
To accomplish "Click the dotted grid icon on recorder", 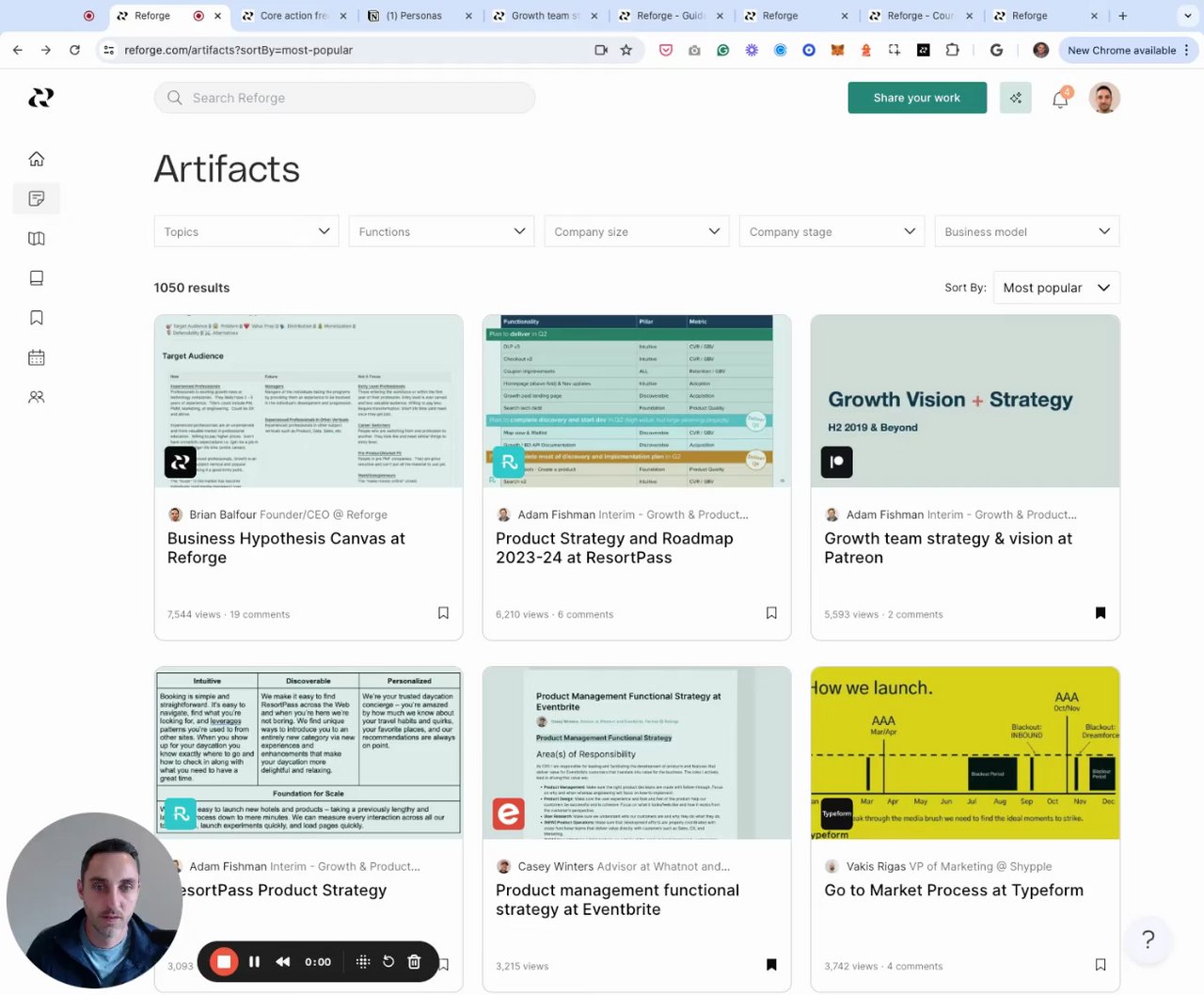I will pos(363,961).
